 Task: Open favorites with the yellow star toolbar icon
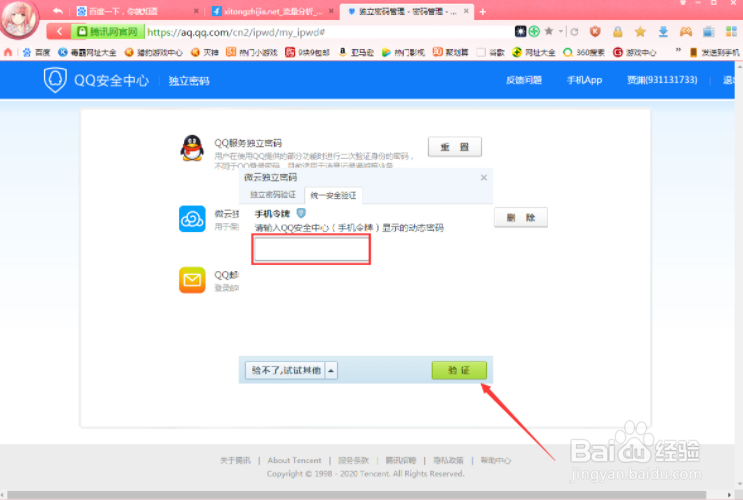point(640,32)
